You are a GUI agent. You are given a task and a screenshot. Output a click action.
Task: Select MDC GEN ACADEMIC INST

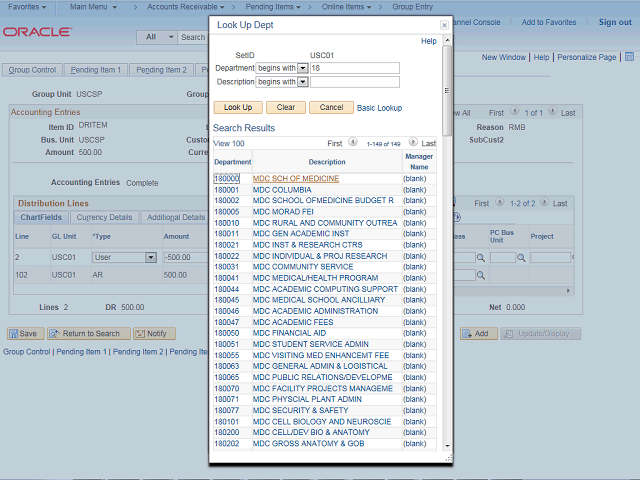click(x=301, y=233)
